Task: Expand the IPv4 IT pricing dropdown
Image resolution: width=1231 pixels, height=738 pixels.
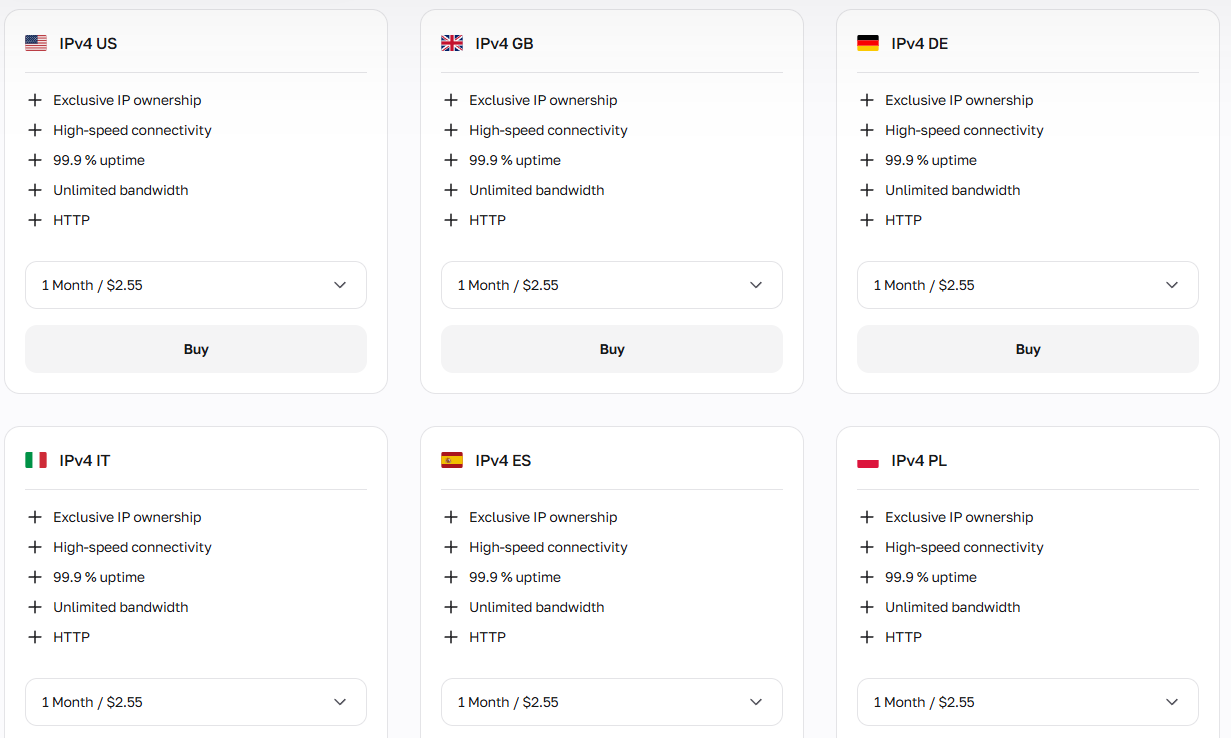Action: coord(196,702)
